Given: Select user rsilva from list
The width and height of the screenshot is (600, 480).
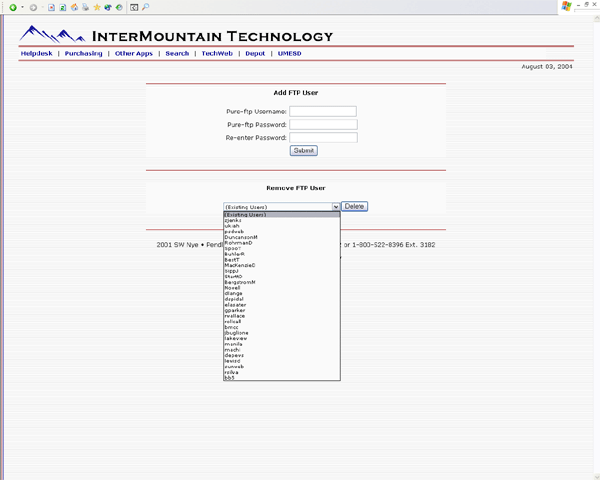Looking at the screenshot, I should pos(282,372).
